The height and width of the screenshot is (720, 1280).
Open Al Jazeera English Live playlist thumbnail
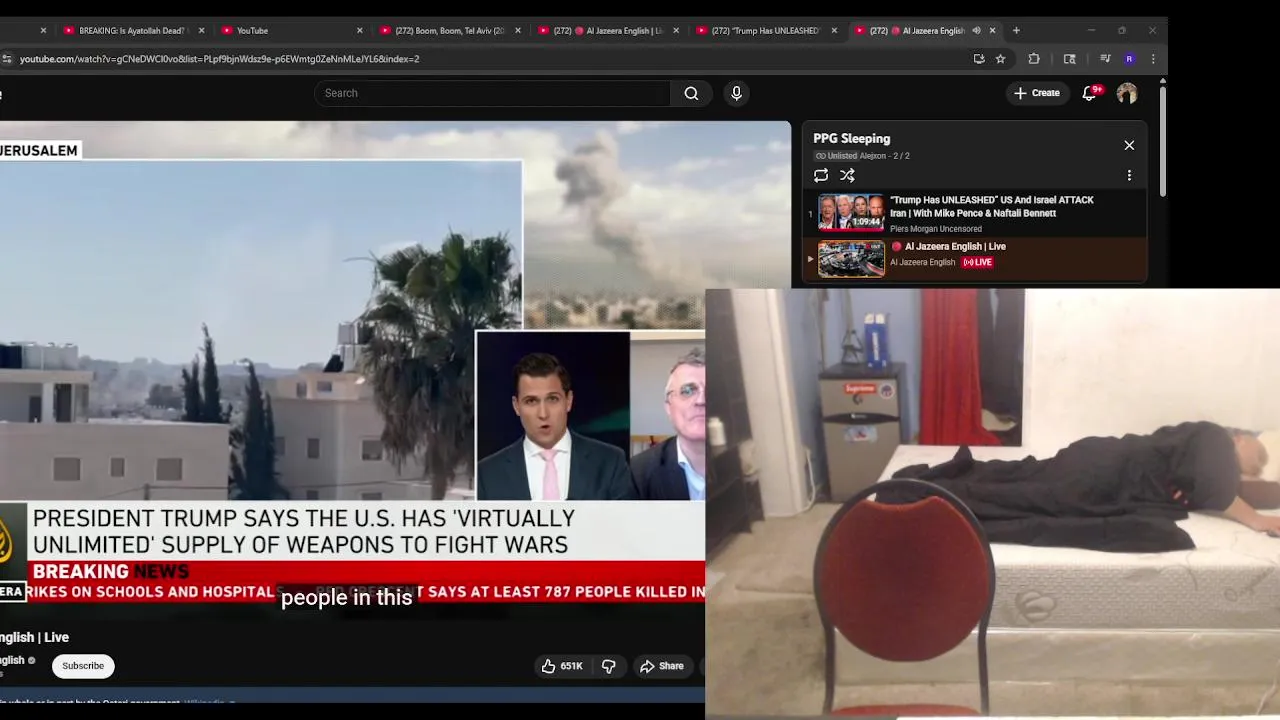point(851,259)
